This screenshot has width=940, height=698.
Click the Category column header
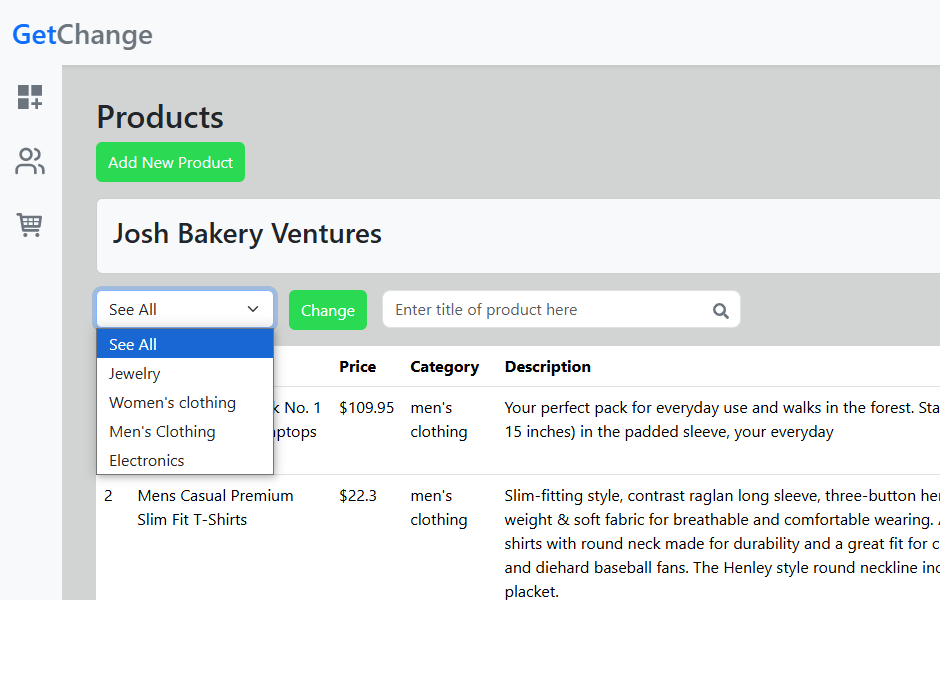(x=444, y=366)
